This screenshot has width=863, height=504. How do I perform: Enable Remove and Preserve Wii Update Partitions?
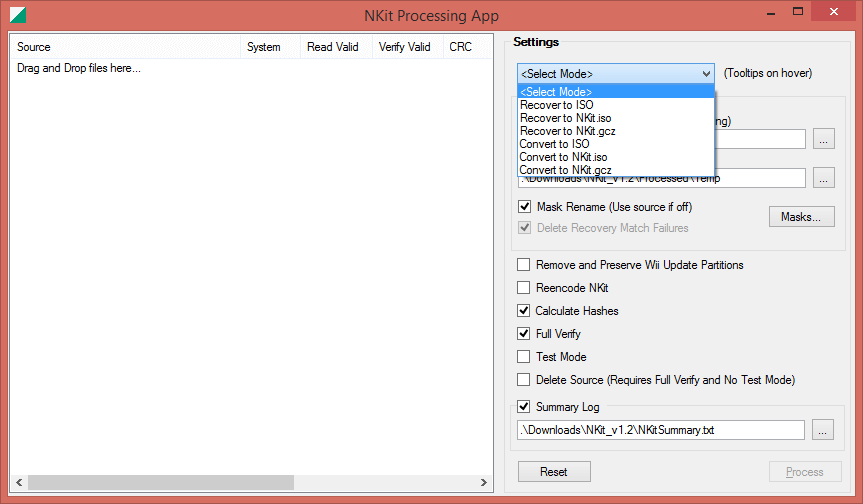(x=523, y=265)
